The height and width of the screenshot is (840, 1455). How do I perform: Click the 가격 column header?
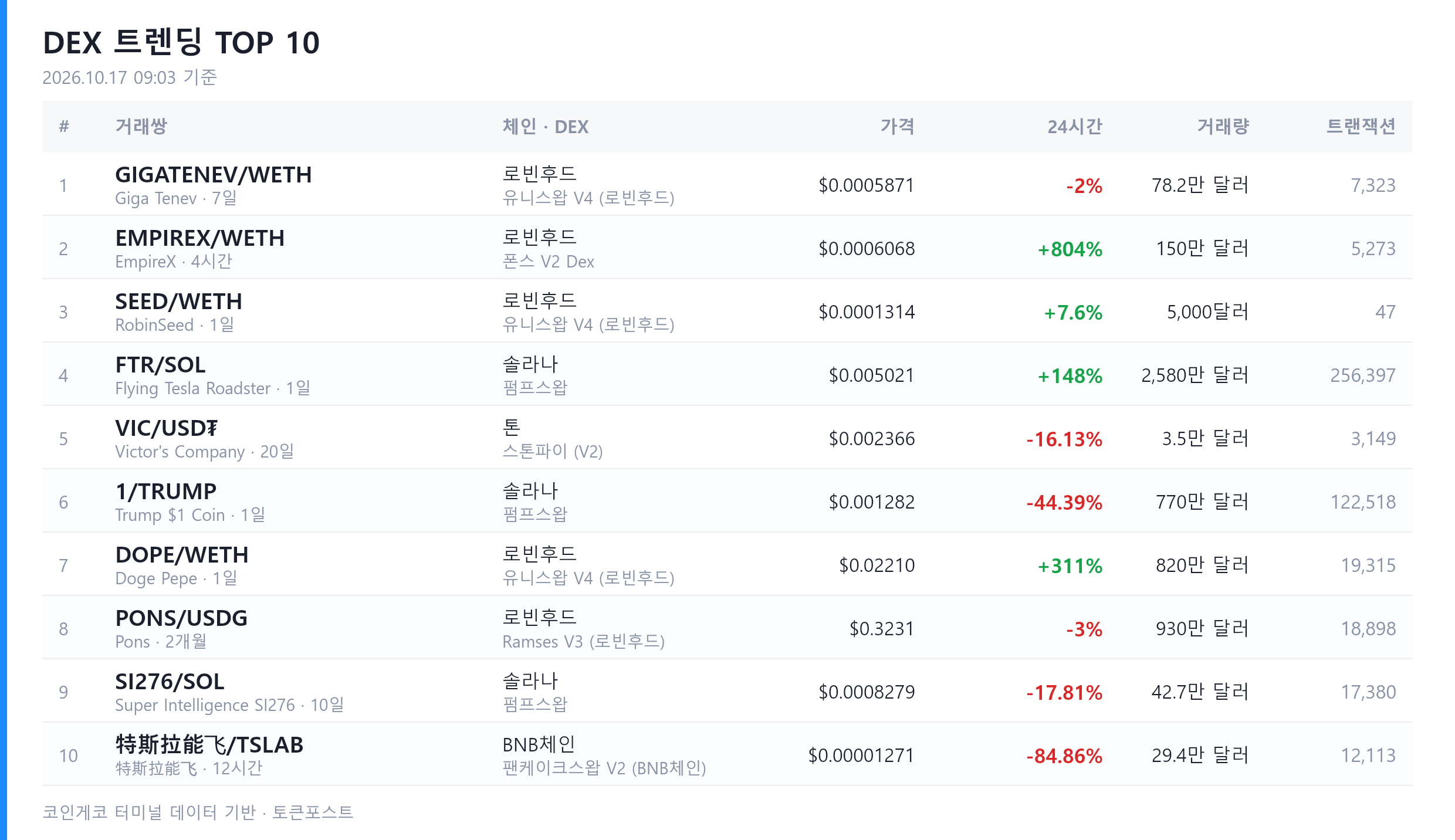[x=897, y=127]
